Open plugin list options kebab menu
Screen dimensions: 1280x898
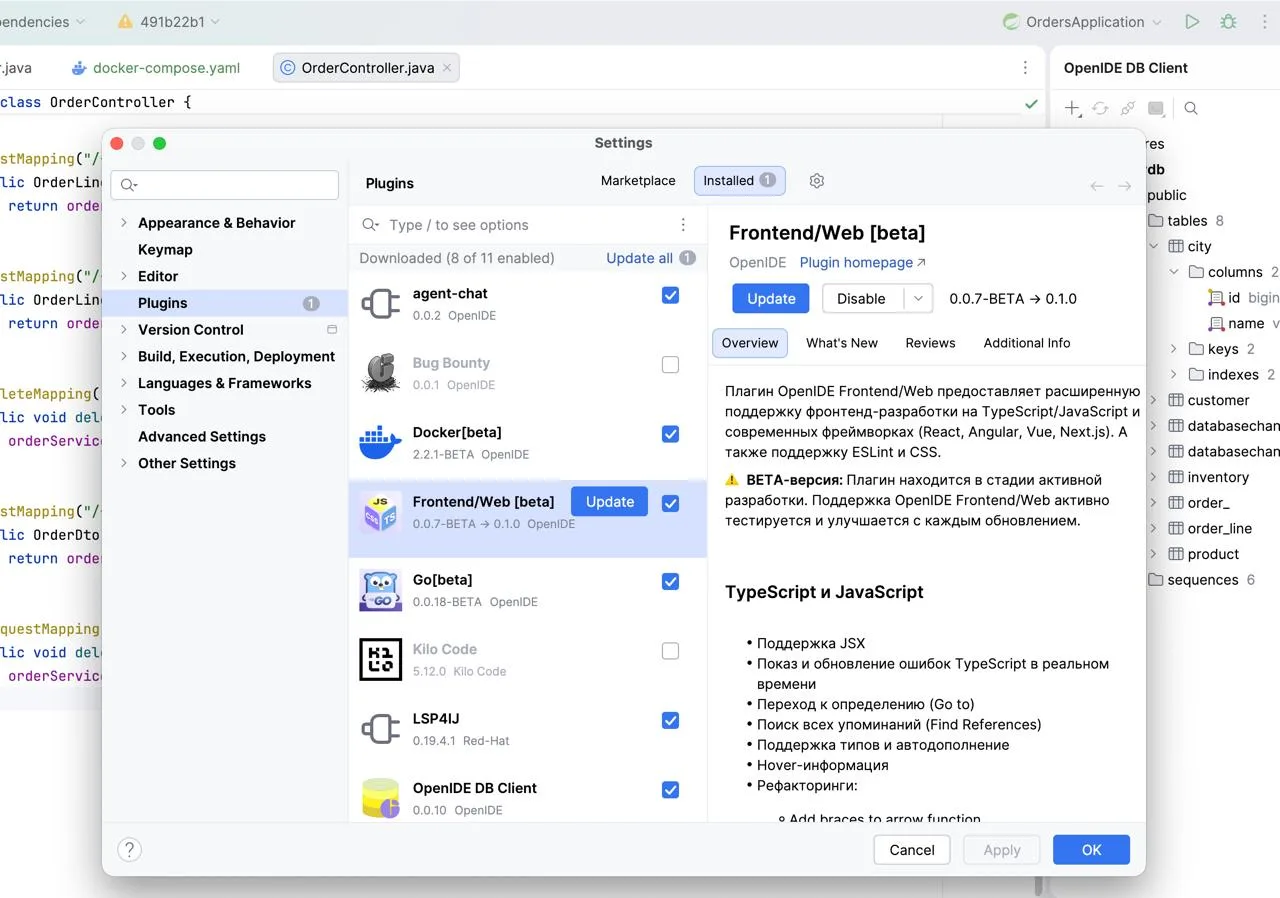pyautogui.click(x=683, y=225)
